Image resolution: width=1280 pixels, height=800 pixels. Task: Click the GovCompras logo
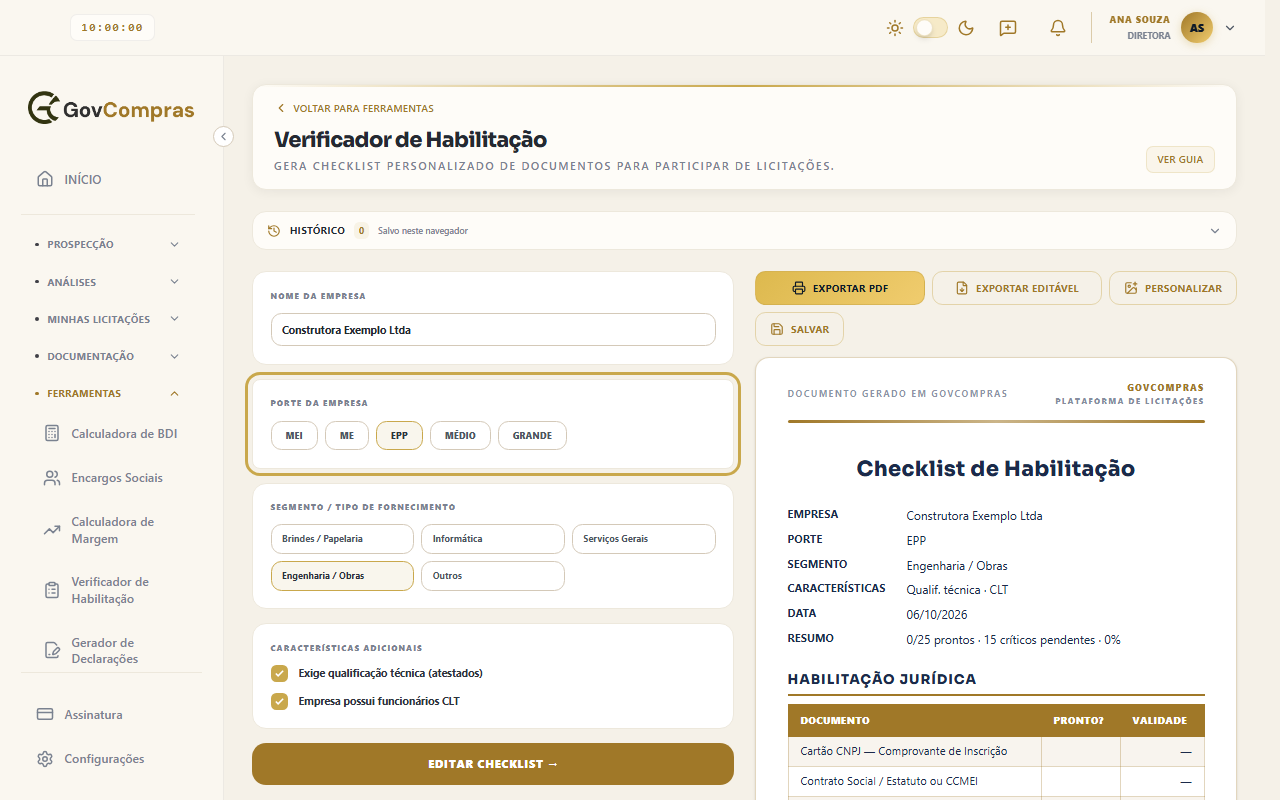point(111,109)
